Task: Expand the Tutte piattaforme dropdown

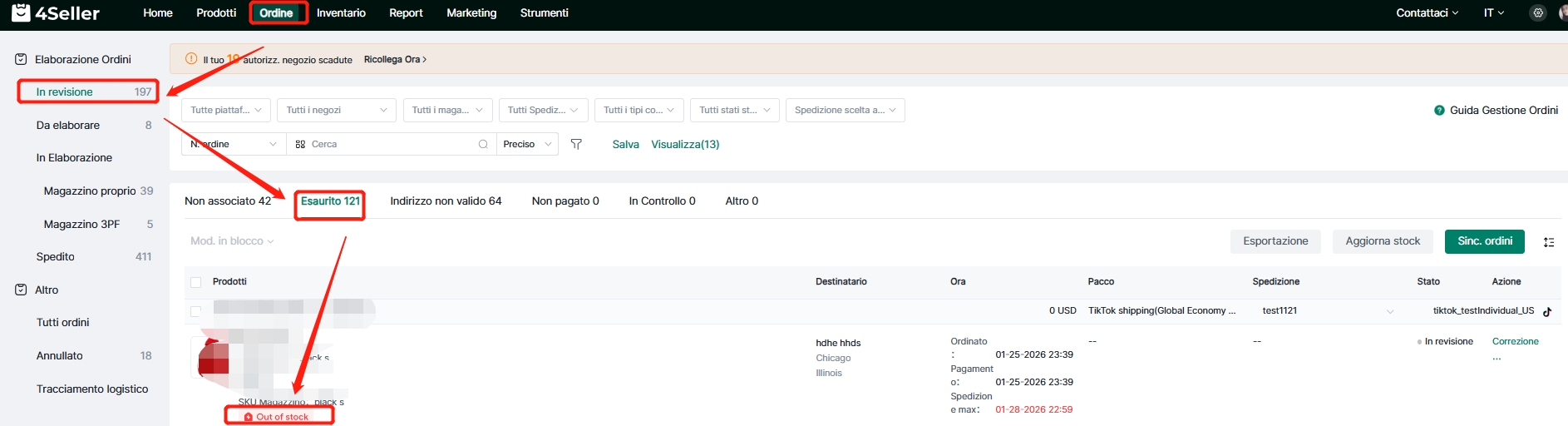Action: pos(226,110)
